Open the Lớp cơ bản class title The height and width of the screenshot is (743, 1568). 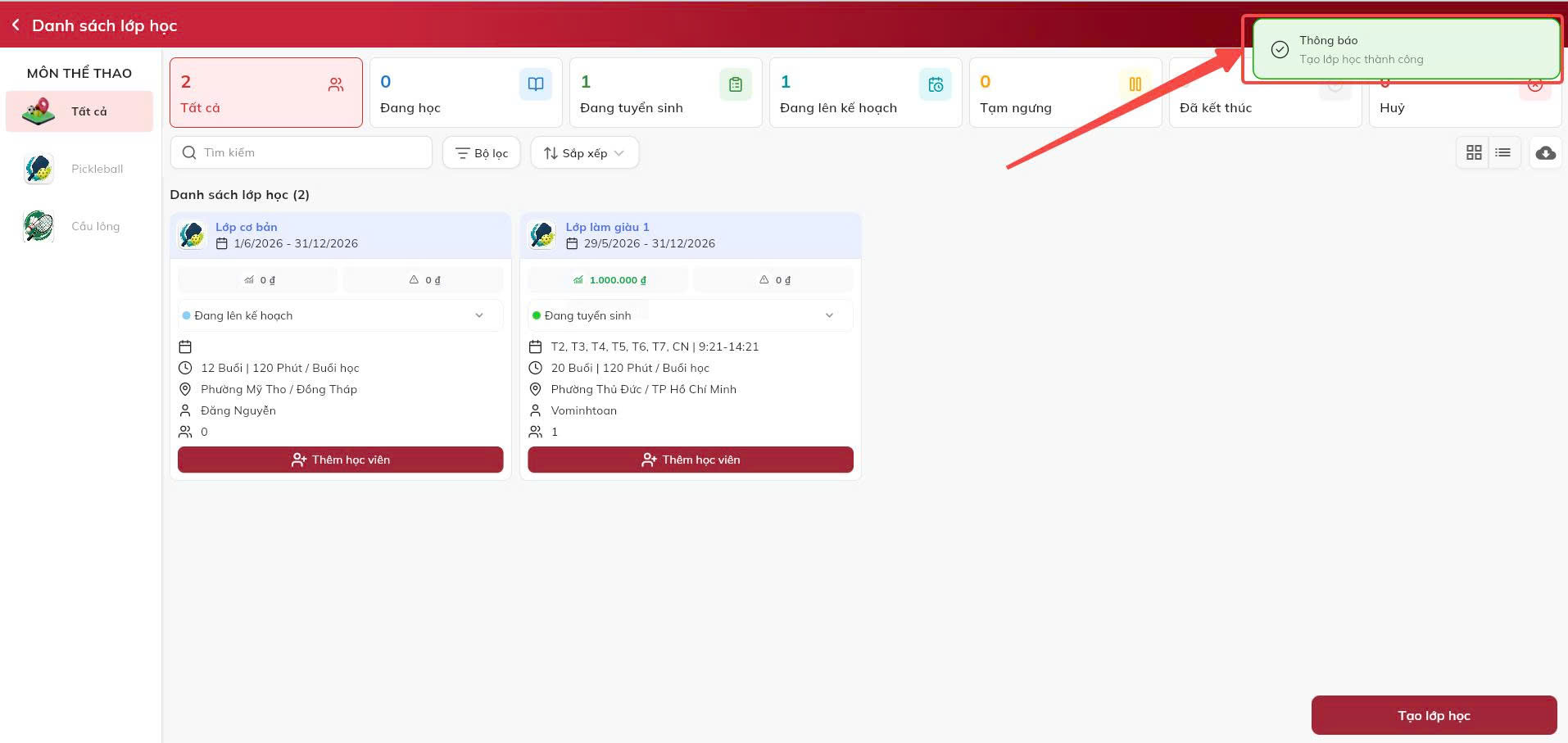click(x=247, y=227)
